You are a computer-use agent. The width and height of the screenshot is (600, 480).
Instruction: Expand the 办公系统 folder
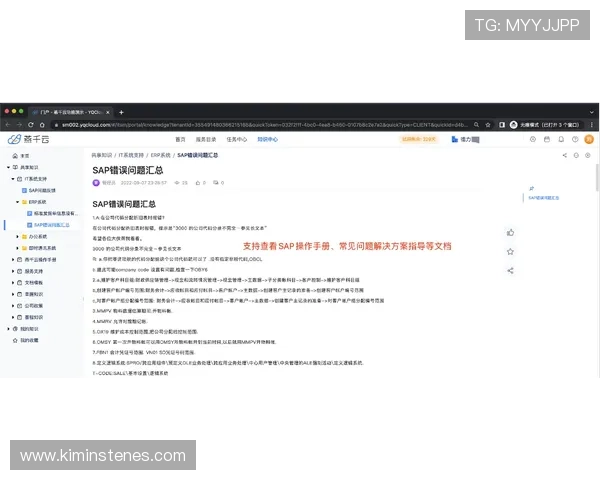(x=18, y=237)
